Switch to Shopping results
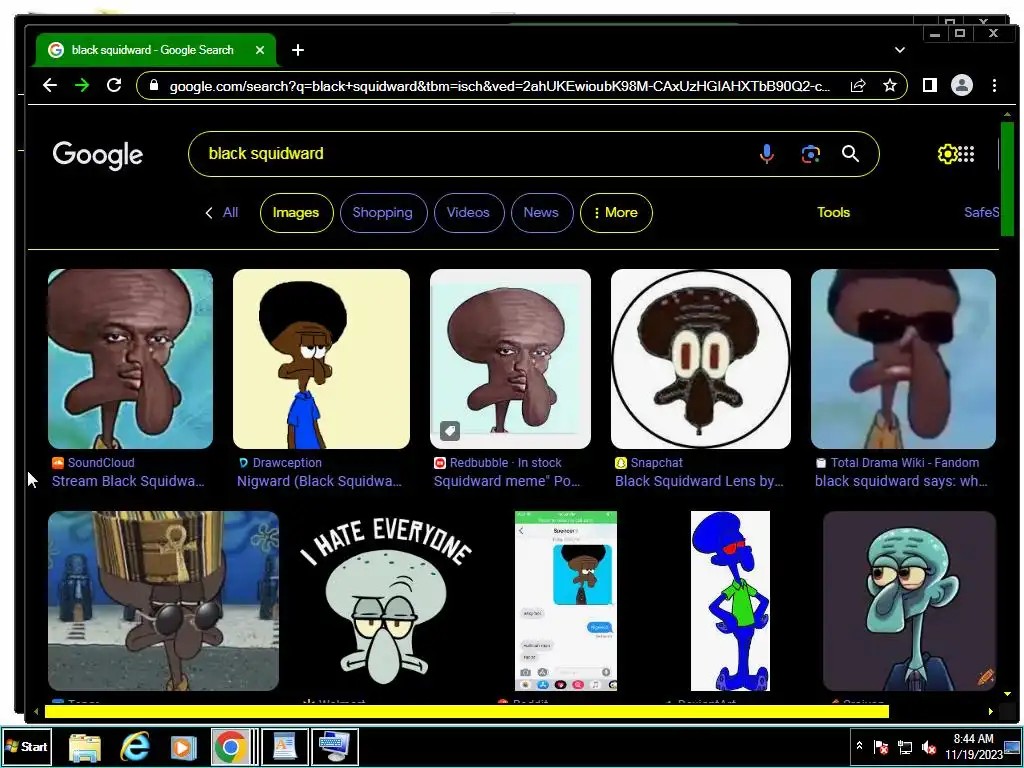The height and width of the screenshot is (768, 1024). (383, 213)
